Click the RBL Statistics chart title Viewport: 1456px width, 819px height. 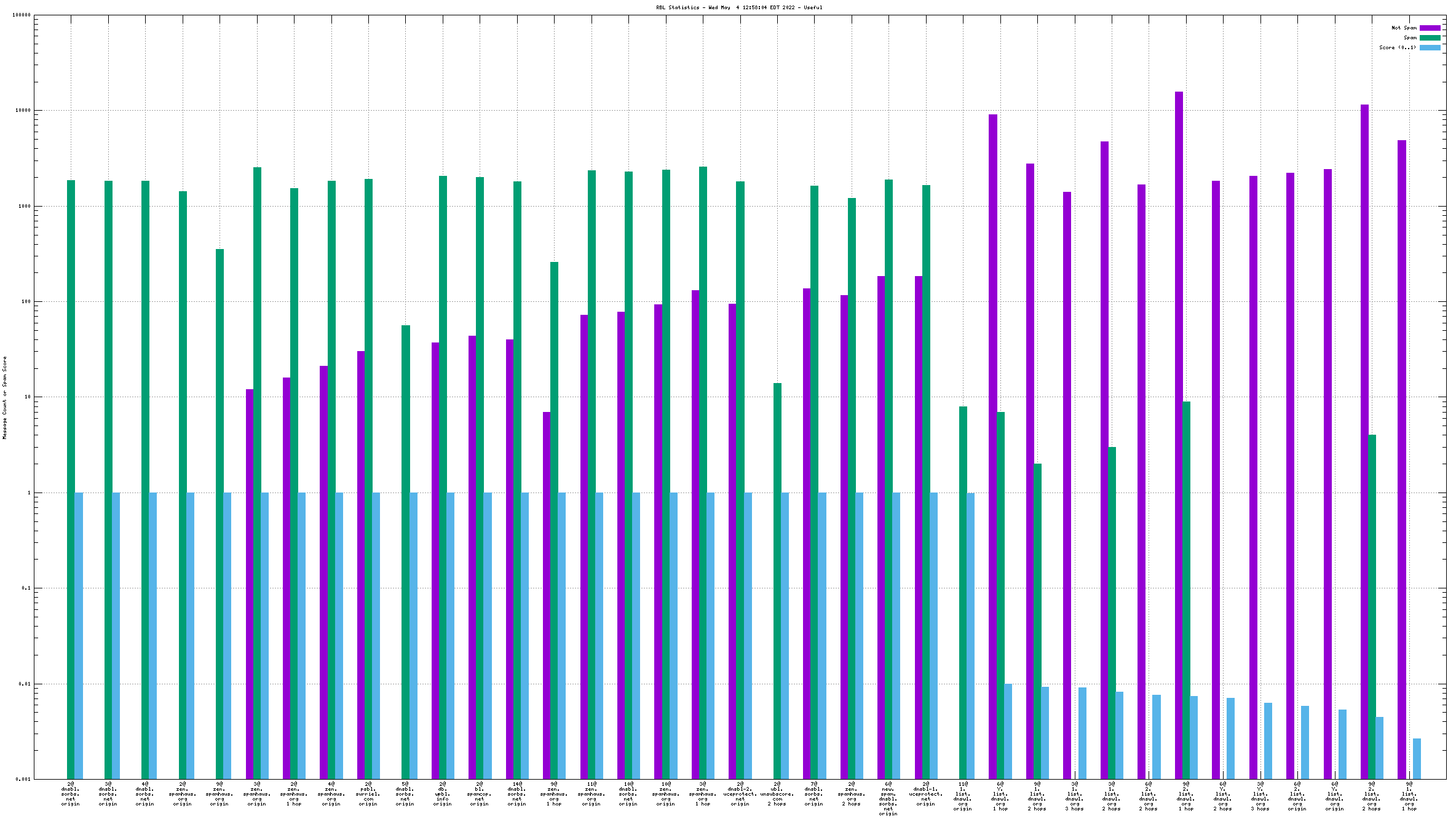[738, 7]
